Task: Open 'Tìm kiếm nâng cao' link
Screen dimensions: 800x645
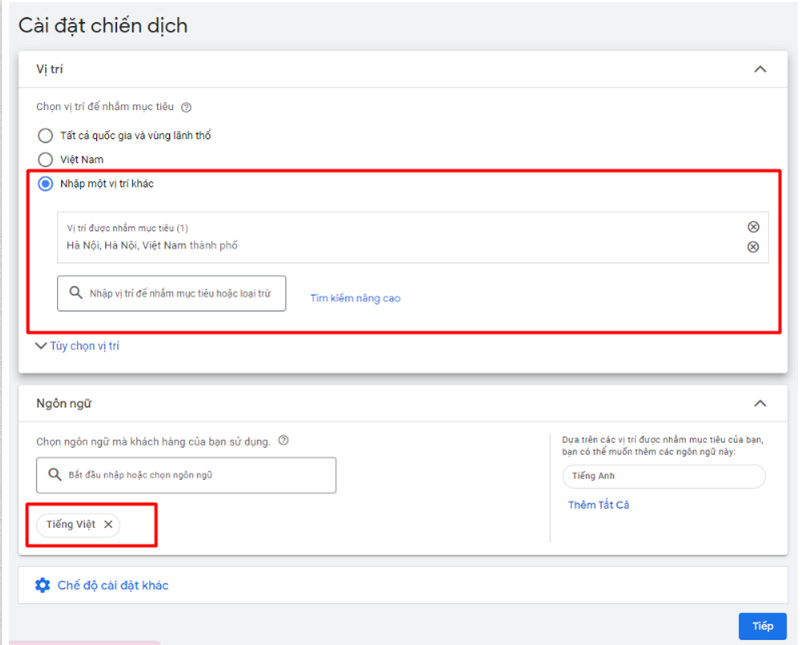Action: tap(356, 298)
